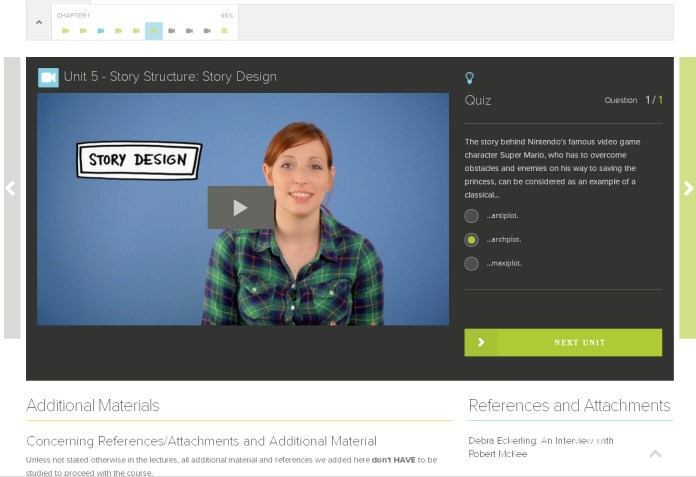This screenshot has width=696, height=477.
Task: Go to previous unit with left arrow
Action: [11, 188]
